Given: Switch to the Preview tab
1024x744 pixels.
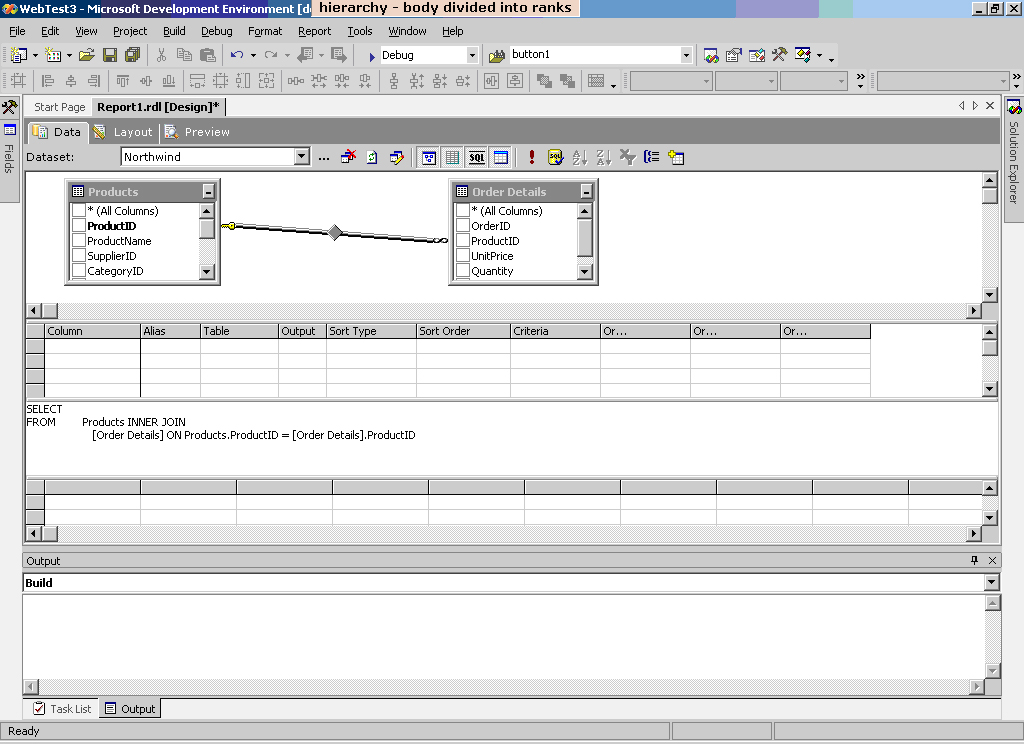Looking at the screenshot, I should click(x=199, y=132).
